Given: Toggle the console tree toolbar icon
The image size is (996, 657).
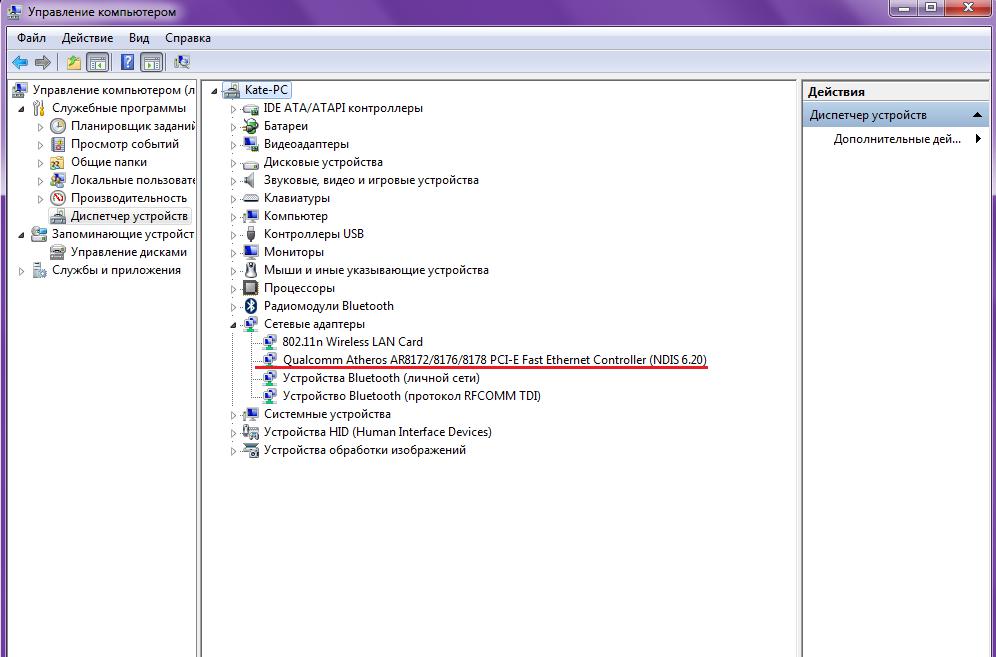Looking at the screenshot, I should (97, 62).
